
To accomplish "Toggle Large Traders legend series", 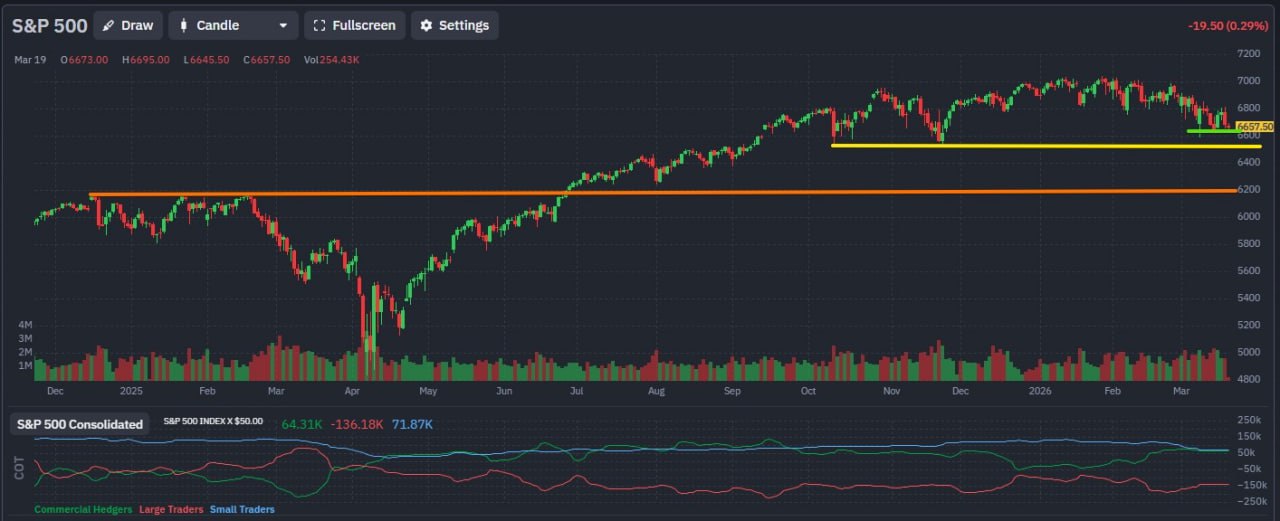I will click(x=171, y=509).
